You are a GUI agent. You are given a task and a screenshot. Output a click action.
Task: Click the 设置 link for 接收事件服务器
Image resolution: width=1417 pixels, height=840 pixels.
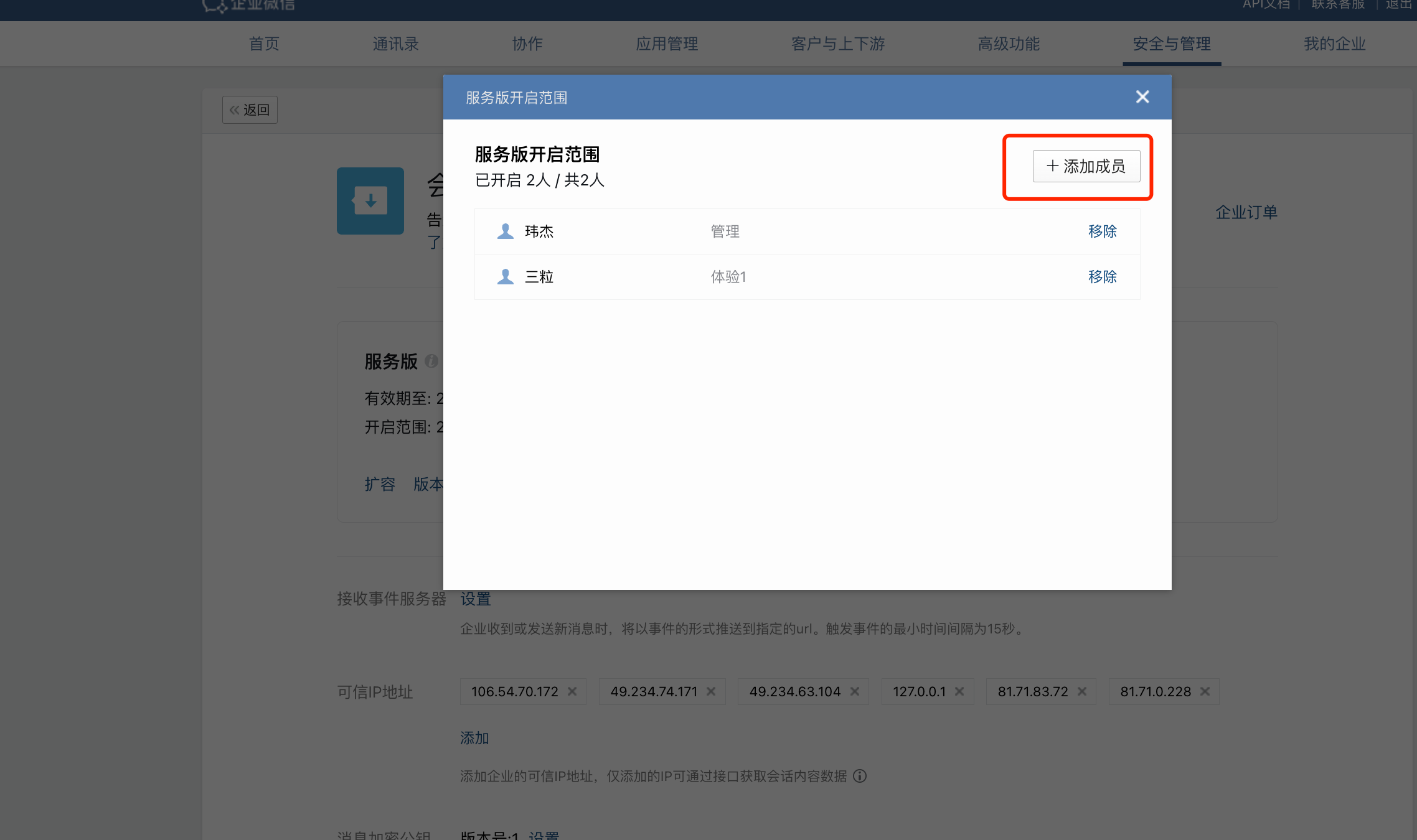coord(476,599)
